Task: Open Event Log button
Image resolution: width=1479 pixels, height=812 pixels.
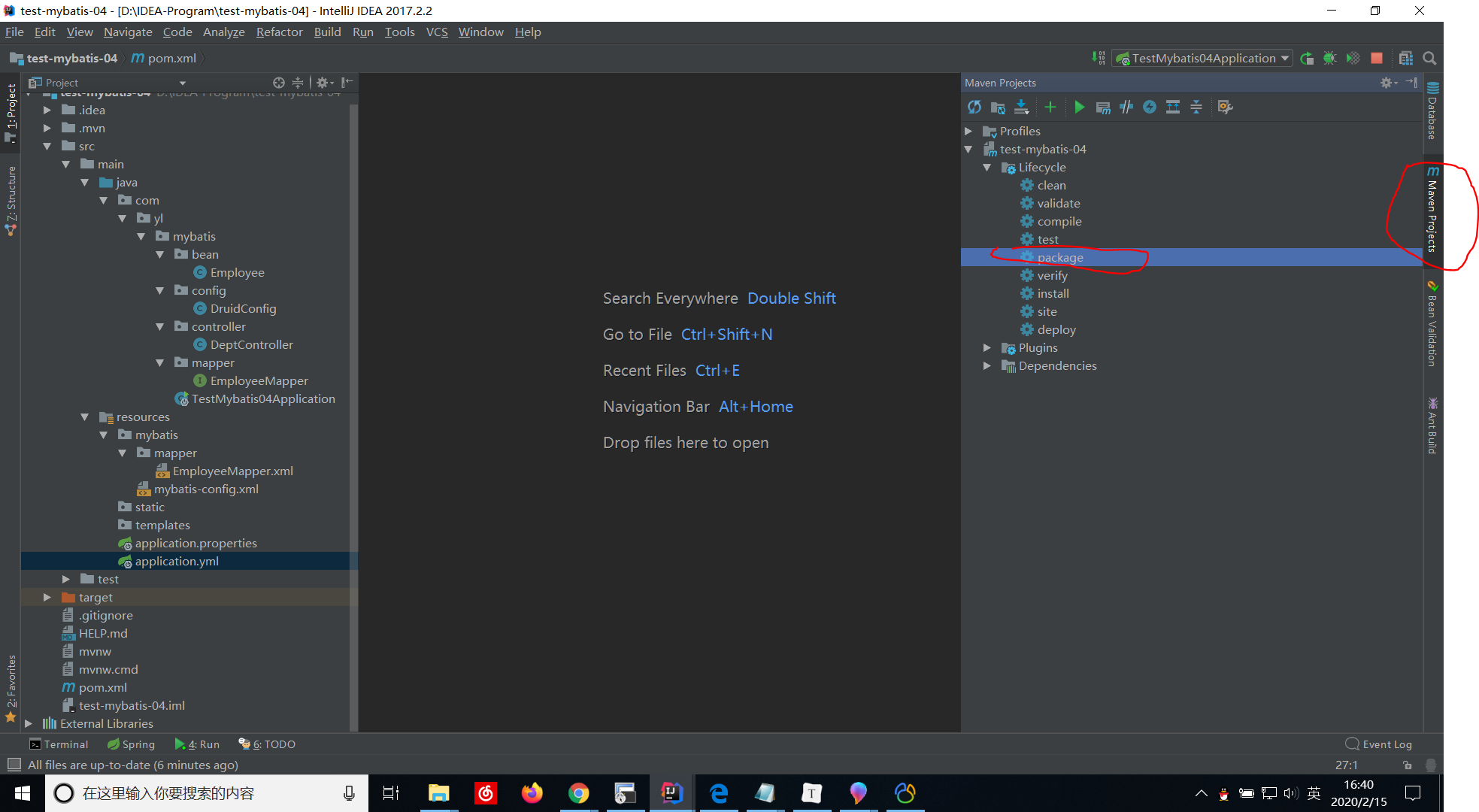Action: point(1379,744)
